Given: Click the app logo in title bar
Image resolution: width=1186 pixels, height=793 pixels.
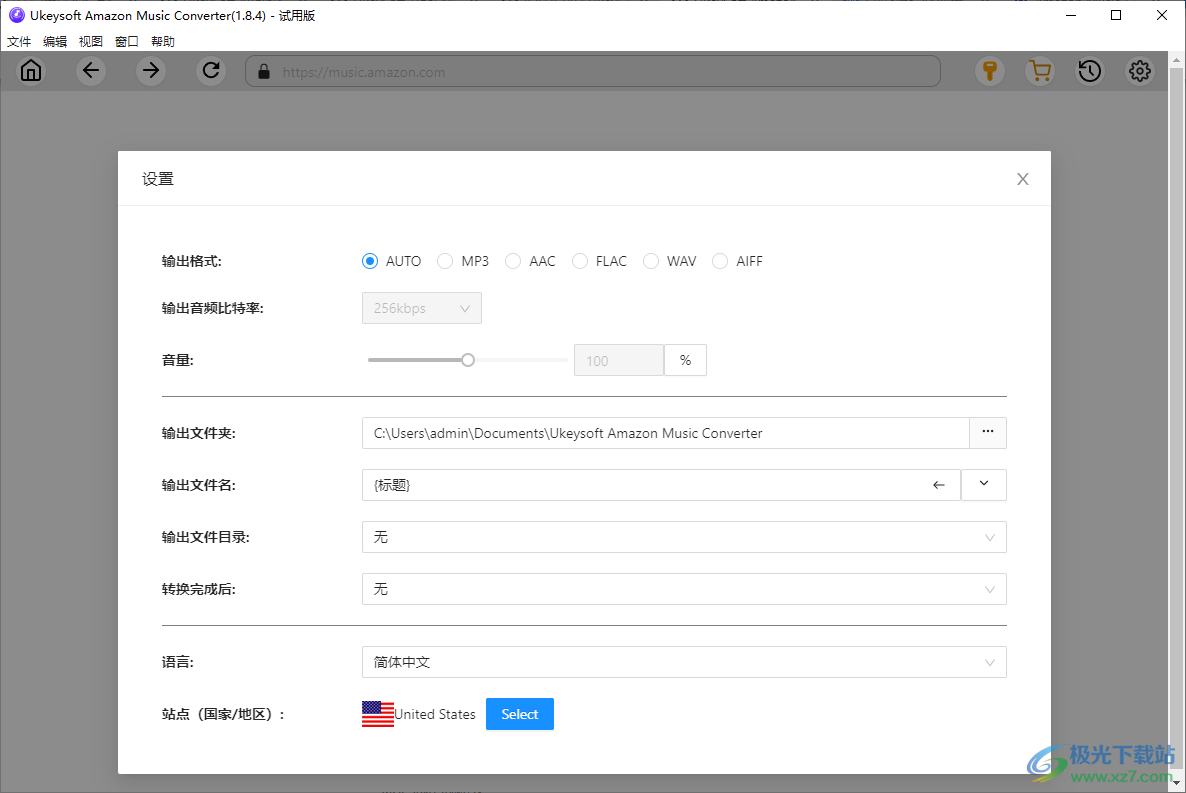Looking at the screenshot, I should click(x=17, y=15).
